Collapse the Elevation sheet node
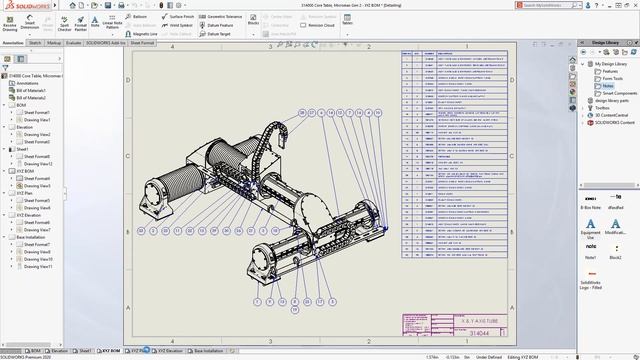 pyautogui.click(x=4, y=127)
